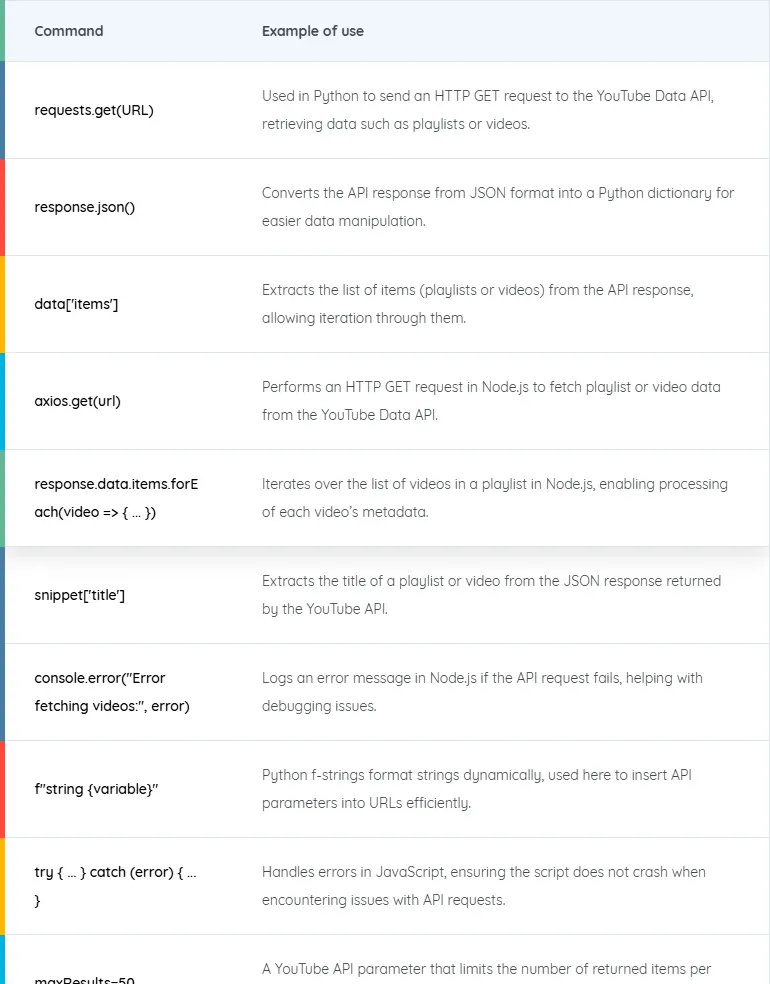Screen dimensions: 770x984
Task: Click the snippet['title'] command text
Action: 80,595
